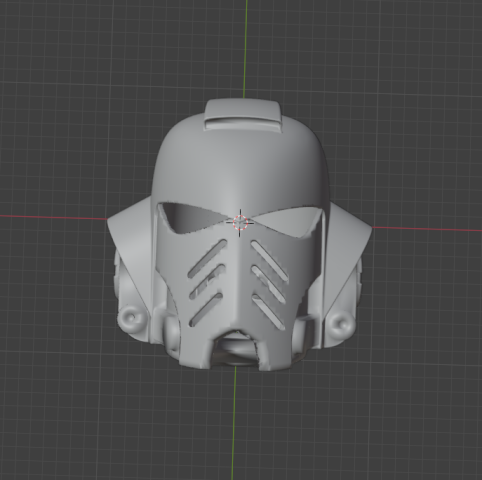
Task: Click the round ear stud on the helmet's left side
Action: click(131, 318)
